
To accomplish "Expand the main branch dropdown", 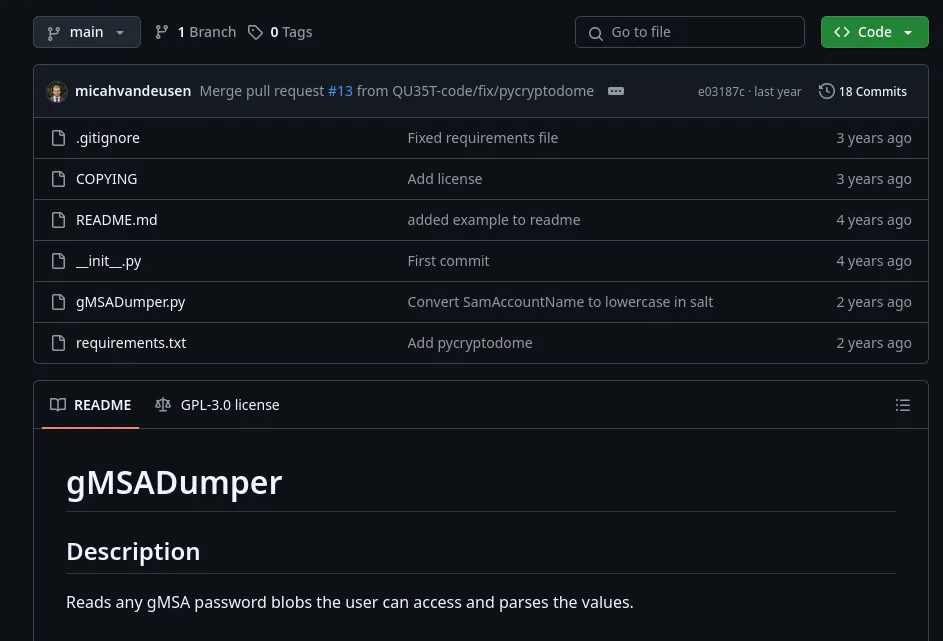I will [86, 32].
